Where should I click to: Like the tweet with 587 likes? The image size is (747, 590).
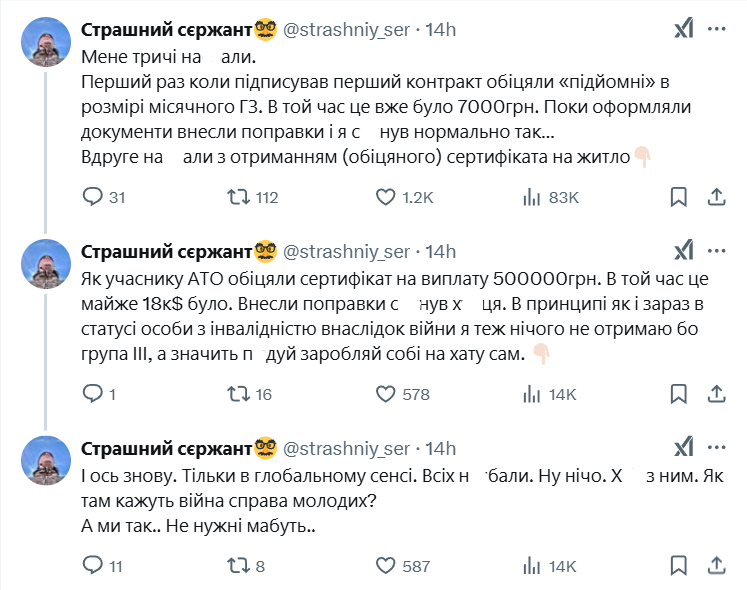[x=386, y=566]
